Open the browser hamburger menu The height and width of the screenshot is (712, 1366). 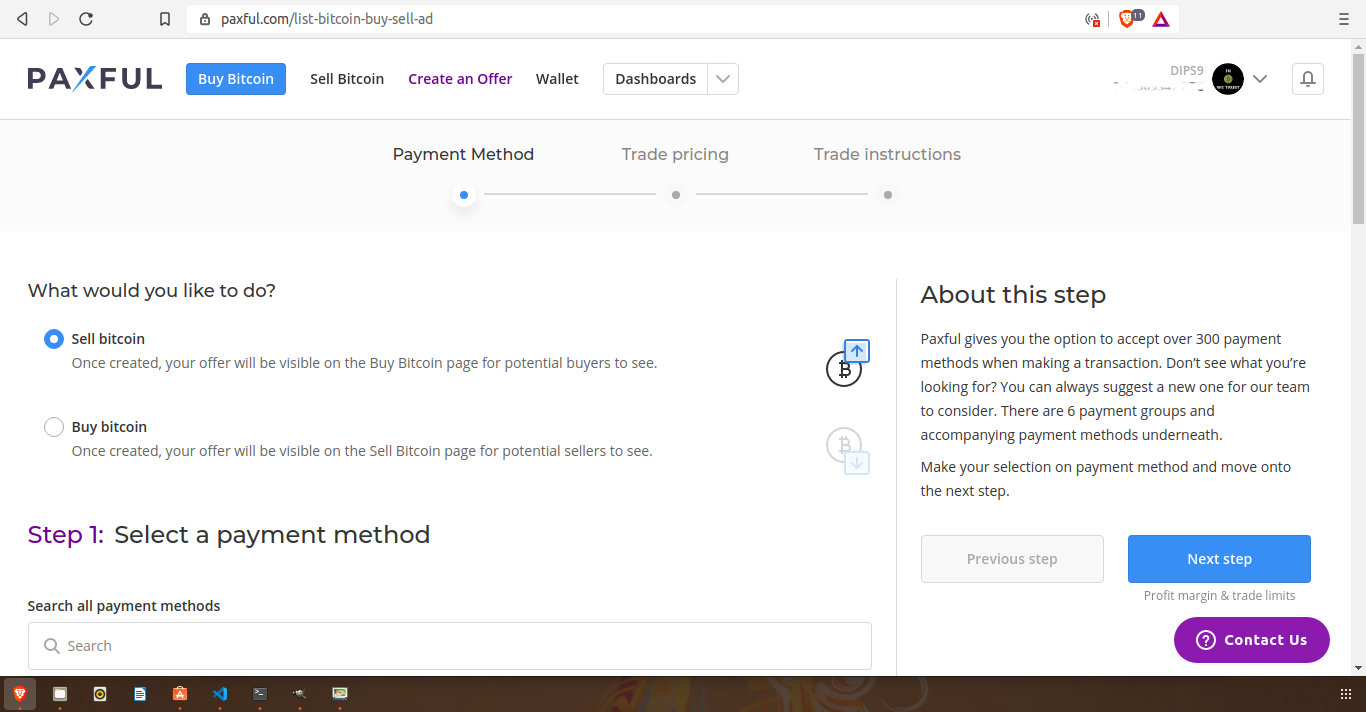coord(1343,19)
